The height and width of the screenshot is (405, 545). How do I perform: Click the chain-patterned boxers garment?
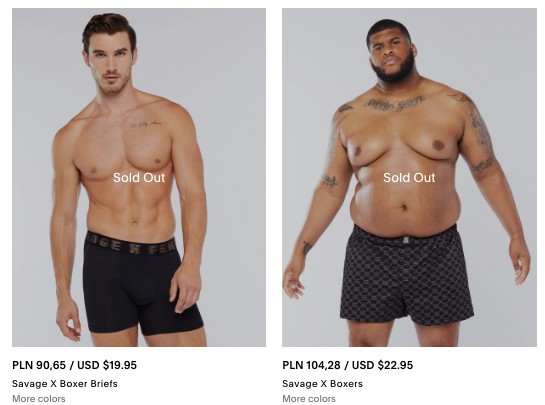(405, 278)
